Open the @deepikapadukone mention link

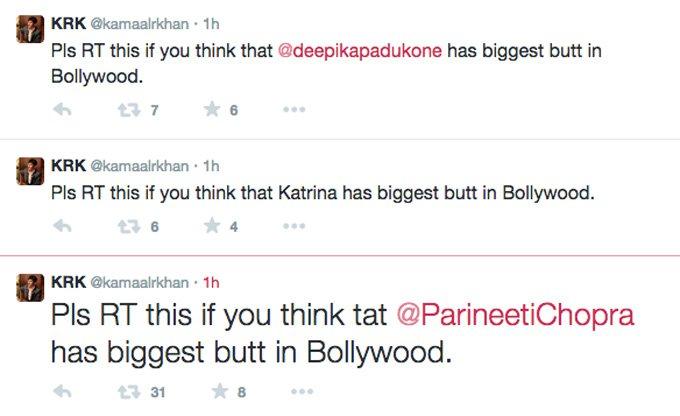(360, 51)
